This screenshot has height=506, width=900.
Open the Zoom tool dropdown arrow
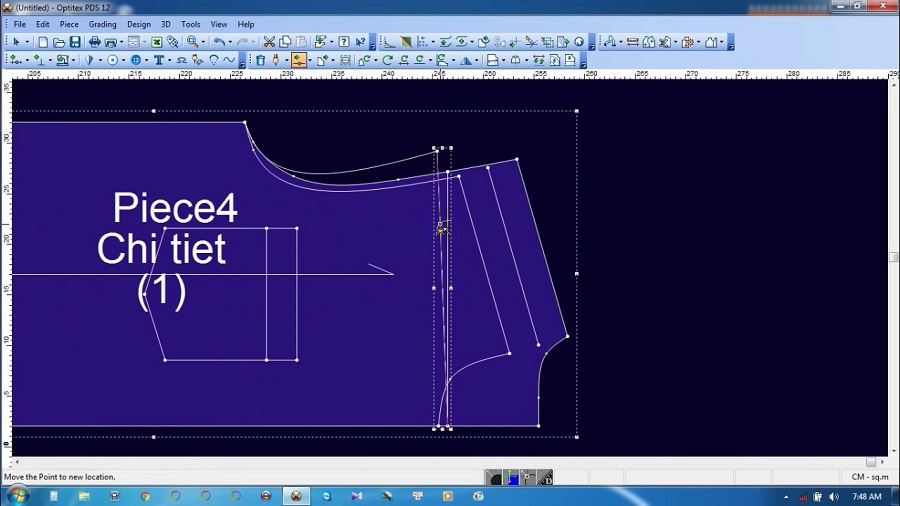(x=203, y=42)
